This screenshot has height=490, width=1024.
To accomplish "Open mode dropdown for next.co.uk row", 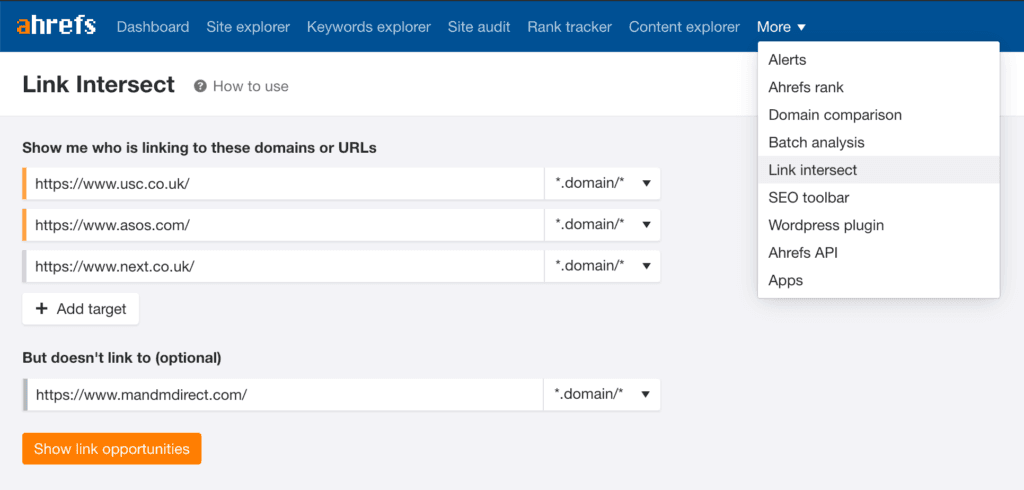I will (602, 267).
